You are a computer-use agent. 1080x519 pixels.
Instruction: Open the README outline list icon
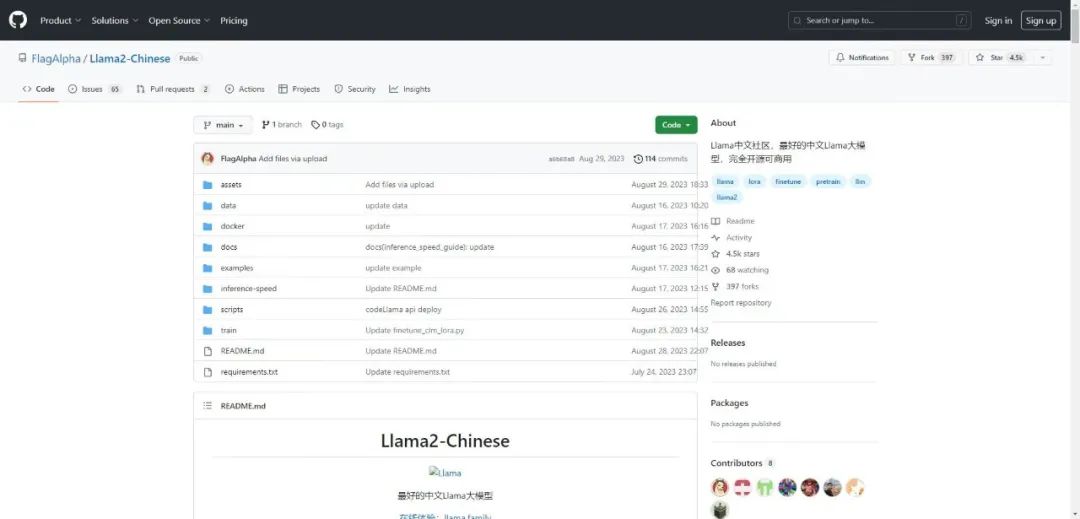coord(207,405)
